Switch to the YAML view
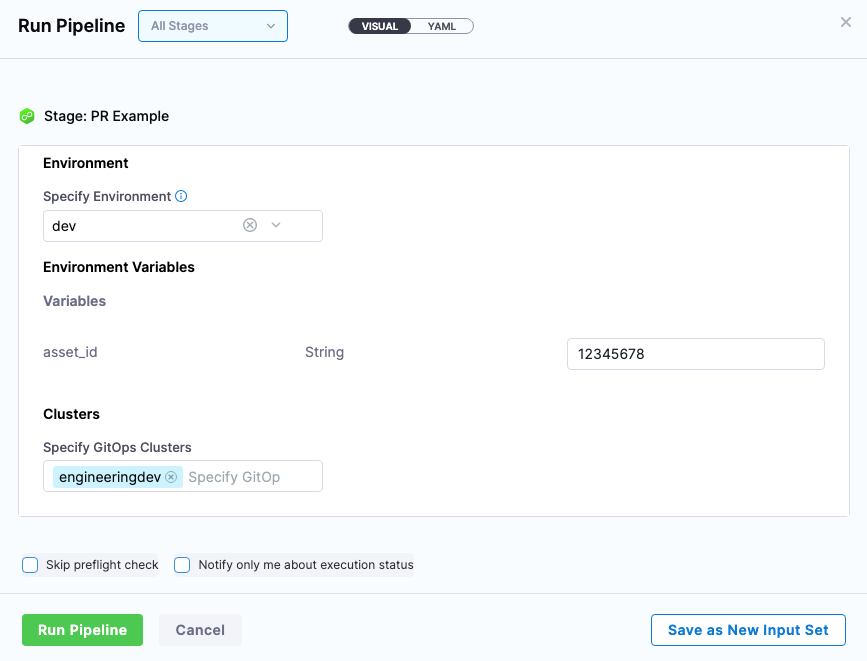This screenshot has height=661, width=867. pos(442,26)
